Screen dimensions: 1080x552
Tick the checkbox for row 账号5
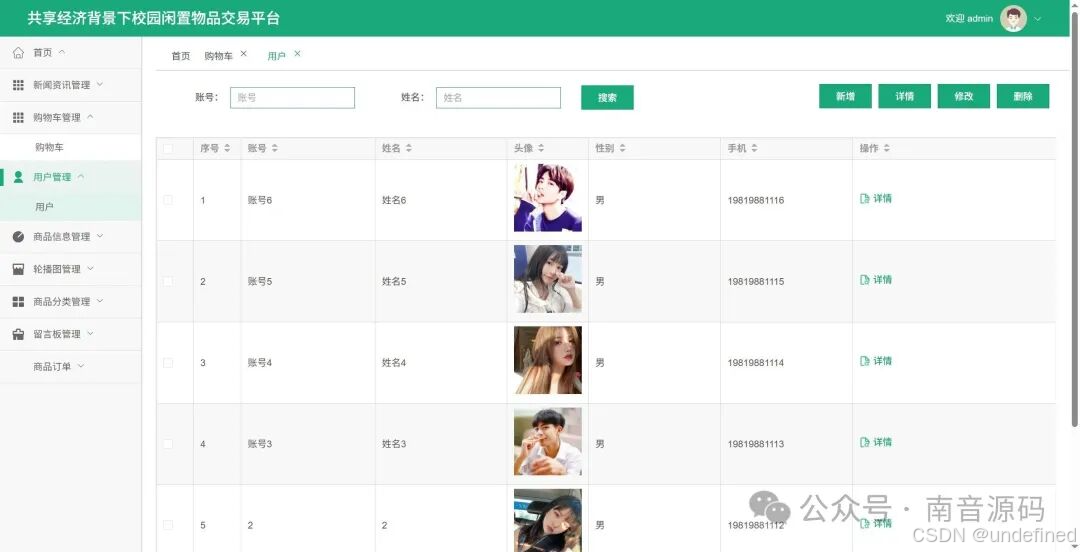(x=168, y=281)
